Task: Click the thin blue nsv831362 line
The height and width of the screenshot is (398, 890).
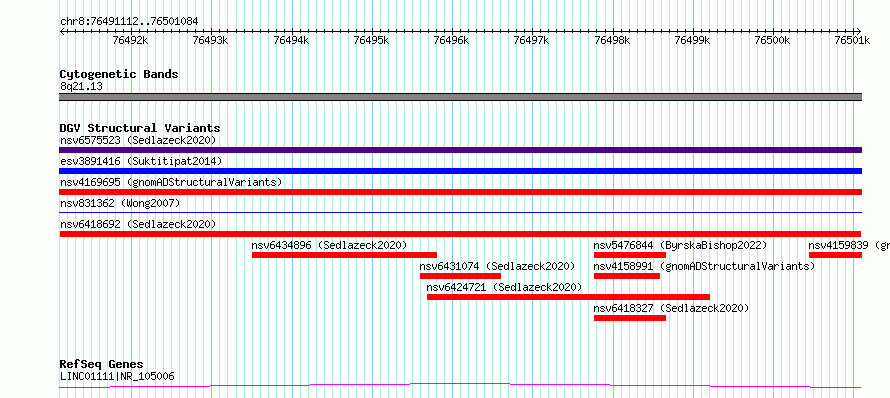Action: click(461, 212)
